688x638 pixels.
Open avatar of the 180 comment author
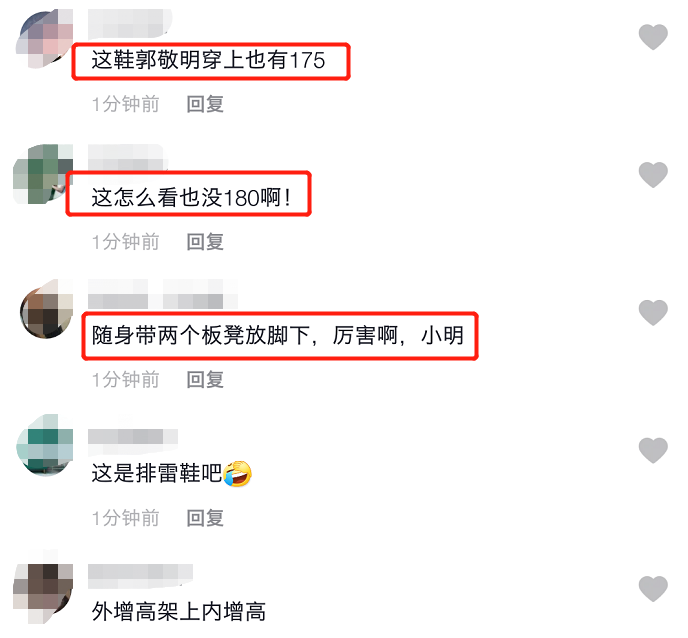click(43, 174)
